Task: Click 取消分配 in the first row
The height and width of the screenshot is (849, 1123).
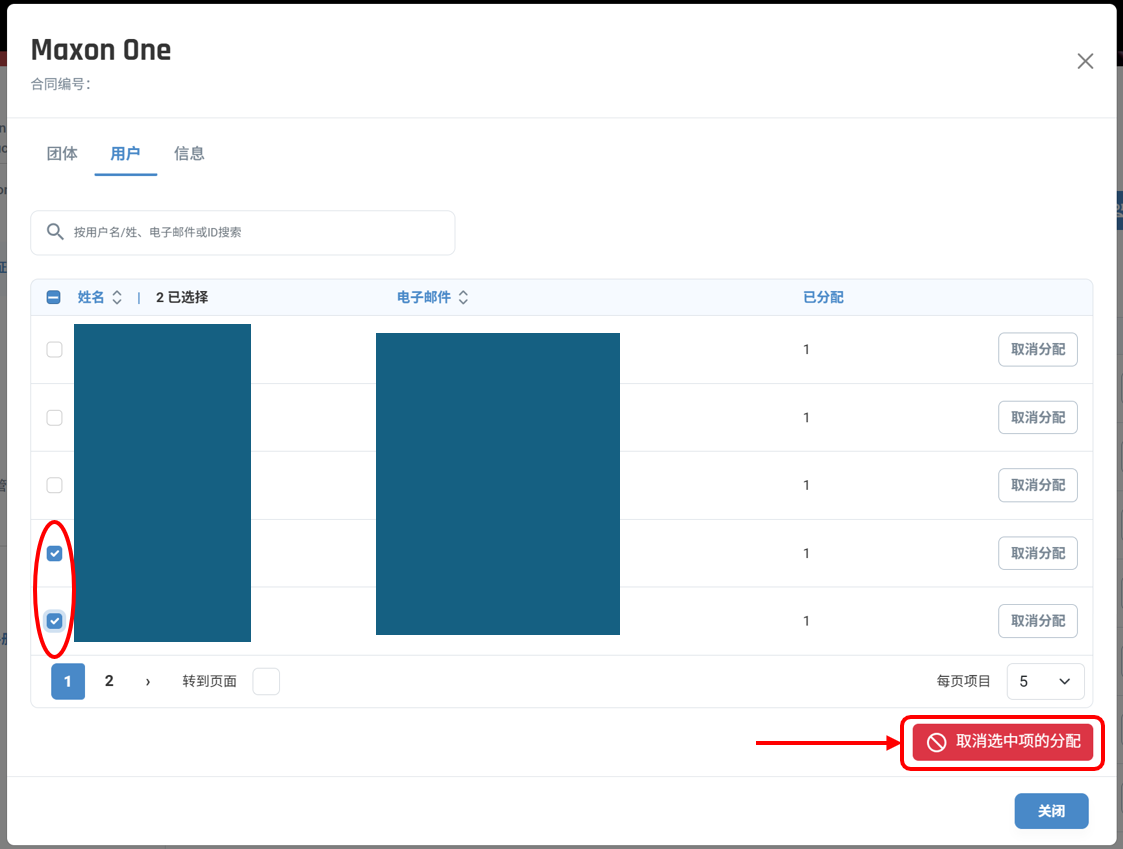Action: pyautogui.click(x=1038, y=350)
